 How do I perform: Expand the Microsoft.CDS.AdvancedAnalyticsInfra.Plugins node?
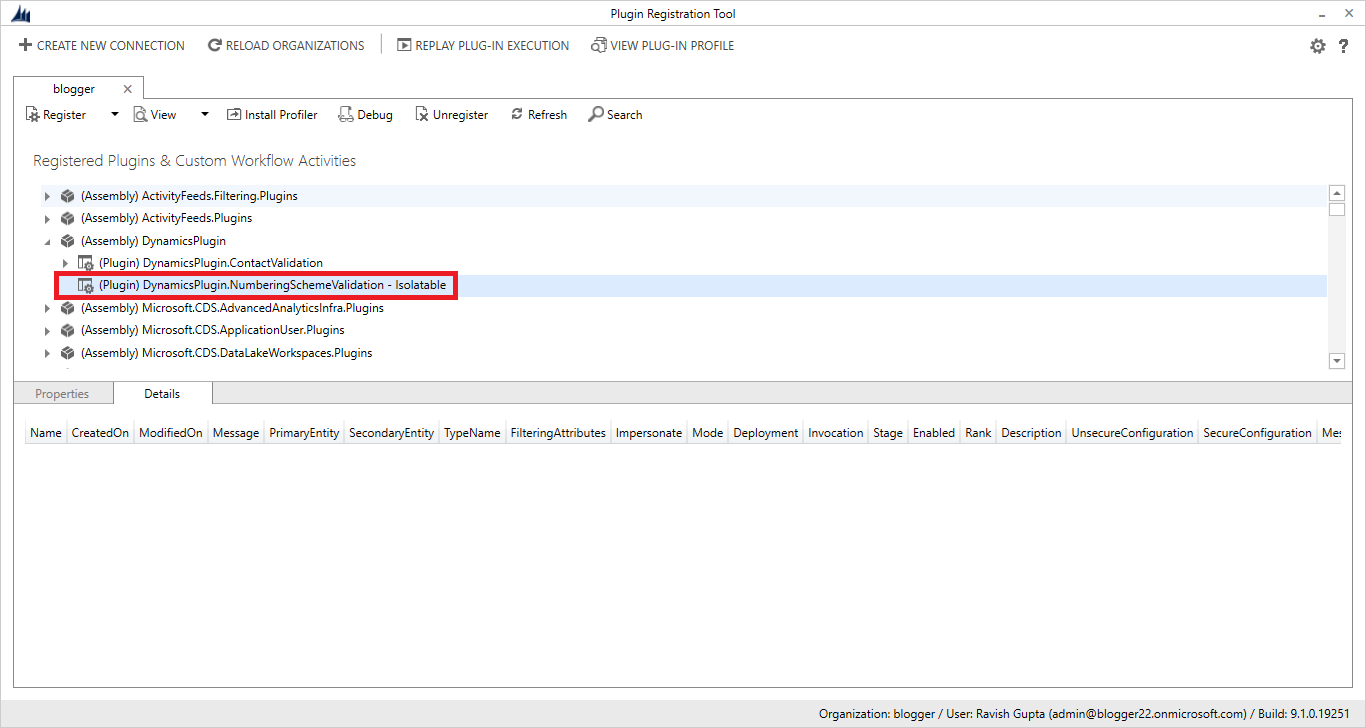point(47,308)
